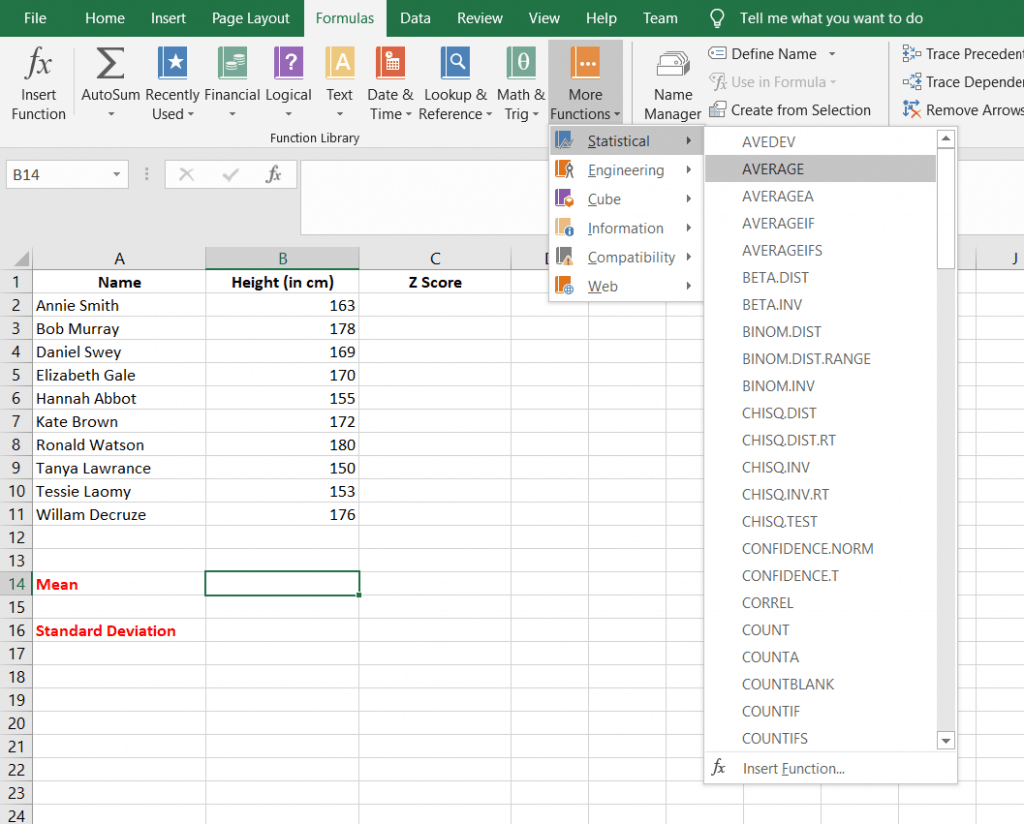
Task: Switch to the Data ribbon tab
Action: pos(415,18)
